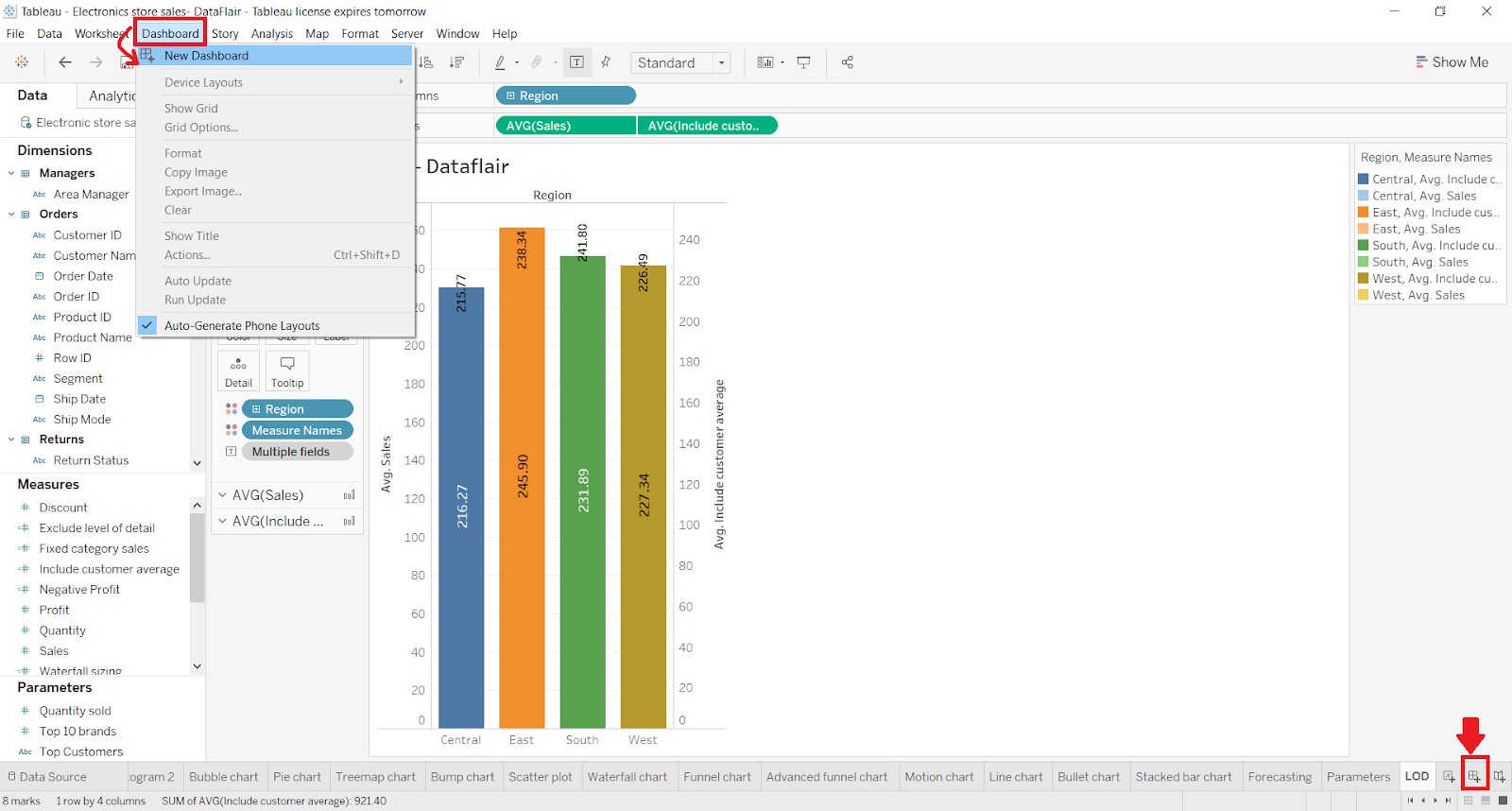Viewport: 1512px width, 811px height.
Task: Switch to the Waterfall chart tab
Action: [627, 777]
